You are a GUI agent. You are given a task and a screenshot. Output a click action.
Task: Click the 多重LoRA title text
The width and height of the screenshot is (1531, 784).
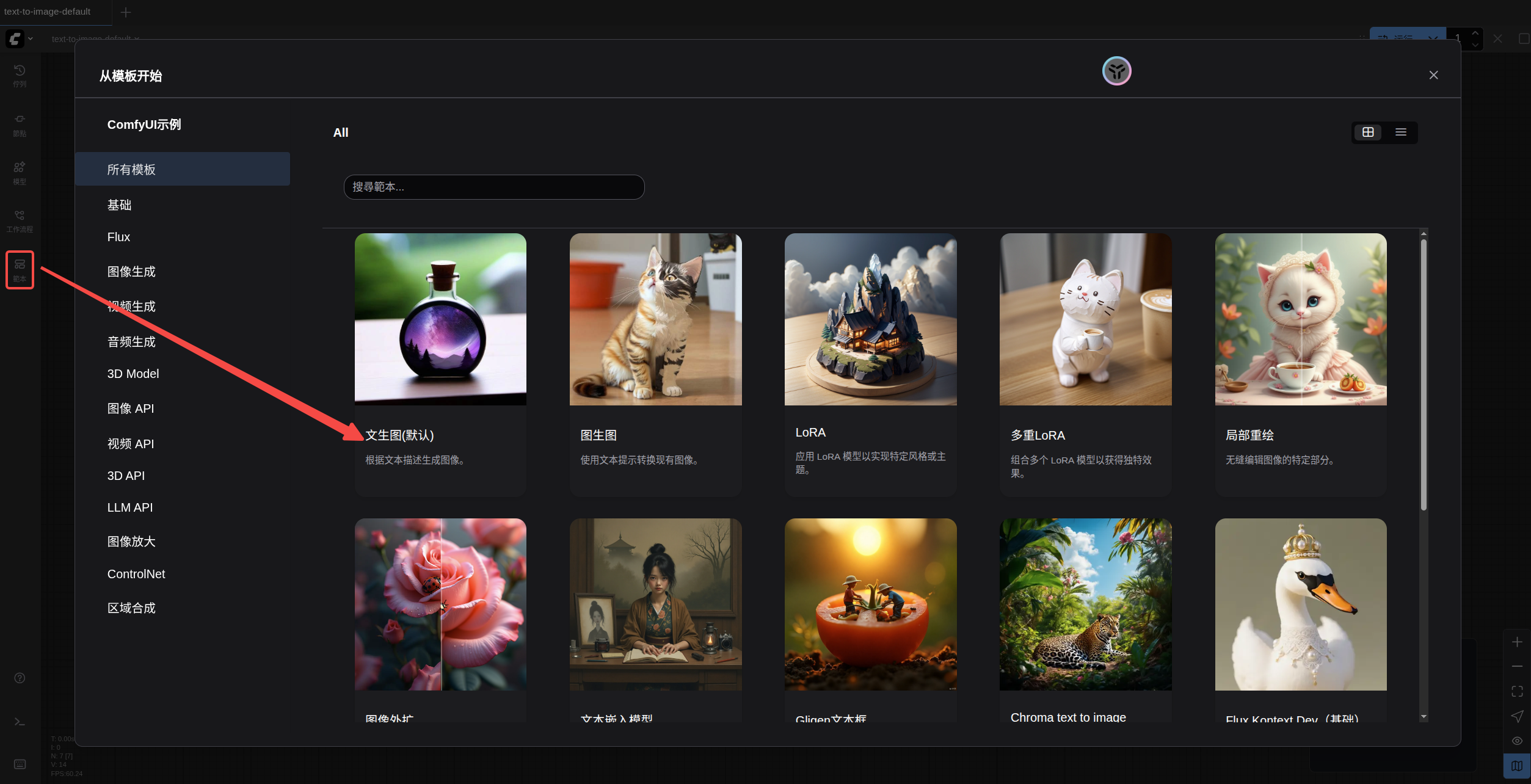(1038, 435)
